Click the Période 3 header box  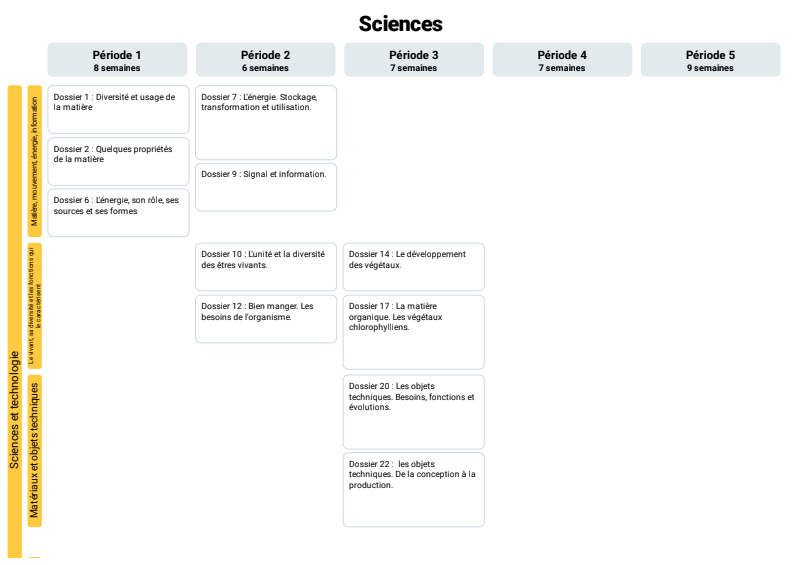414,60
